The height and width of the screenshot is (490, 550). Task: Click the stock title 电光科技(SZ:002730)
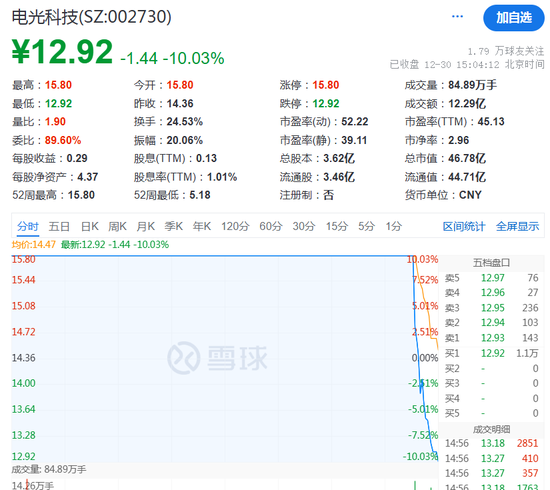click(x=92, y=17)
